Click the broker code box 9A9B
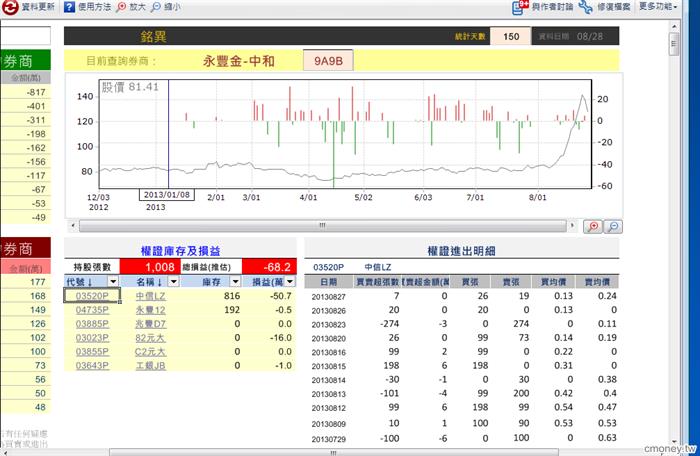 [x=328, y=61]
